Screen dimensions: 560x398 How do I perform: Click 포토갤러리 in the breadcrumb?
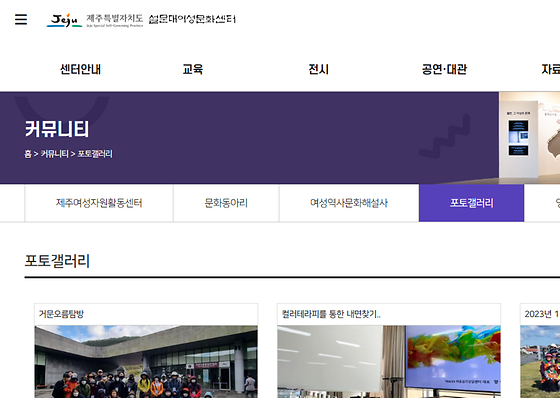pos(95,154)
